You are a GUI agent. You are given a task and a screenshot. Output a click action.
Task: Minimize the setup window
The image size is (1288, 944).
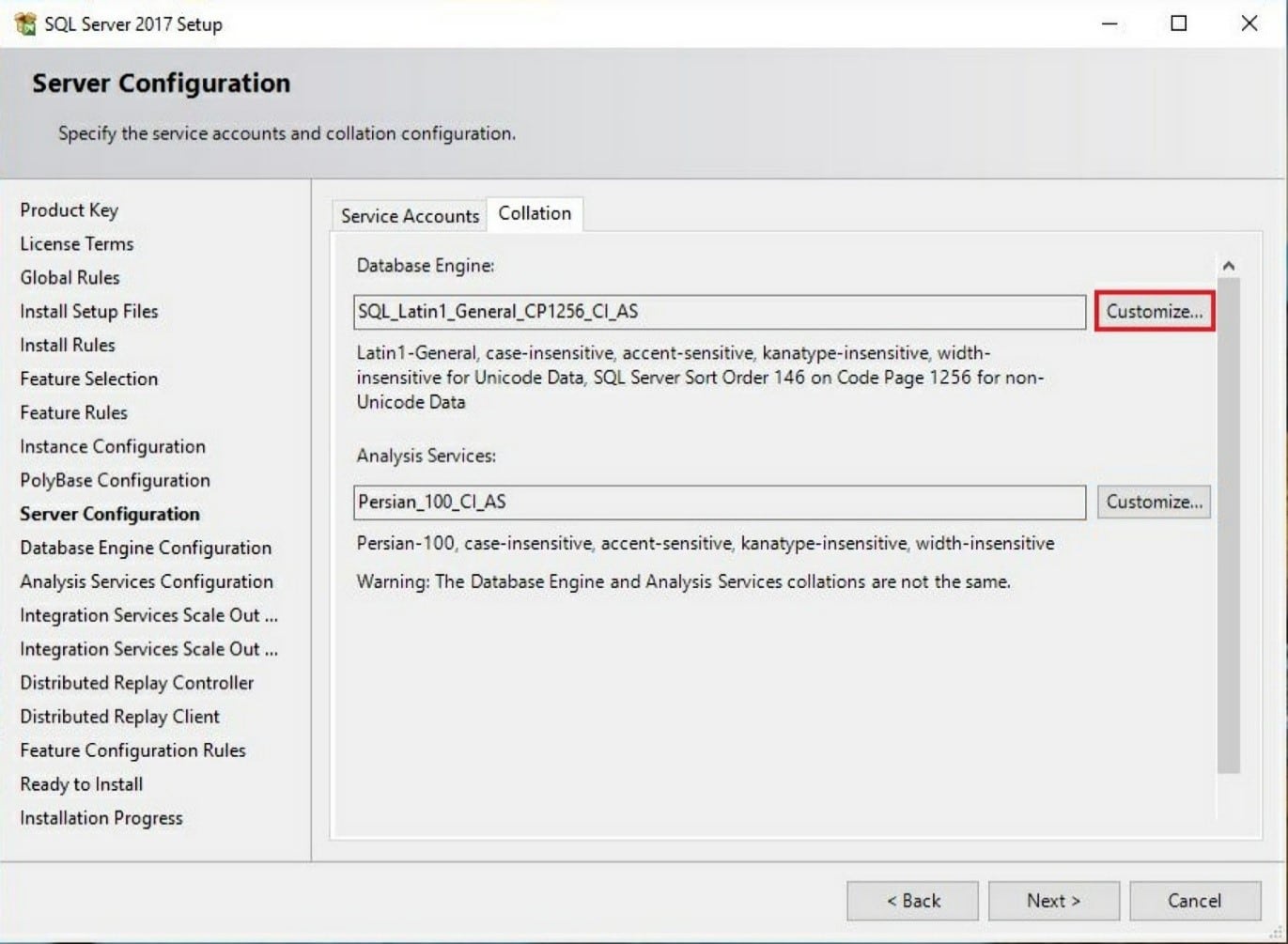point(1110,23)
